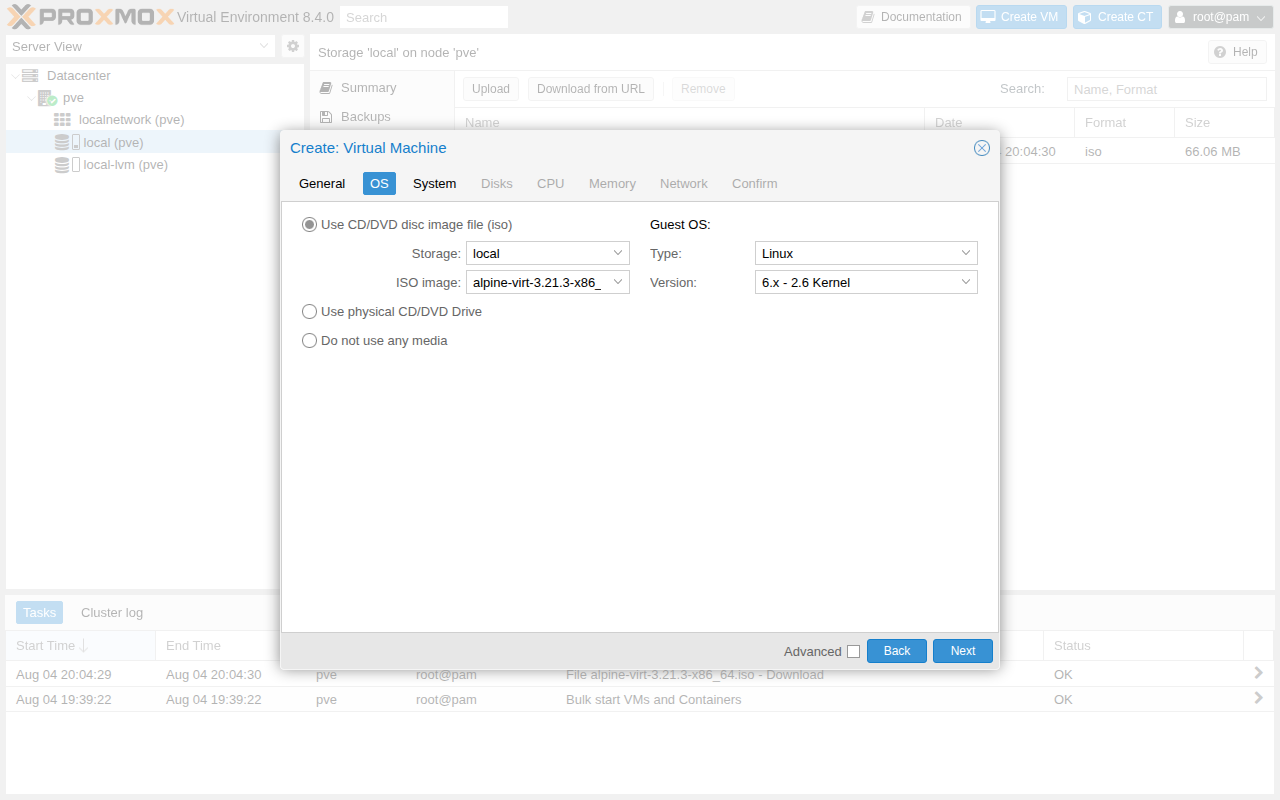Click the Help button
The image size is (1280, 800).
coord(1237,52)
